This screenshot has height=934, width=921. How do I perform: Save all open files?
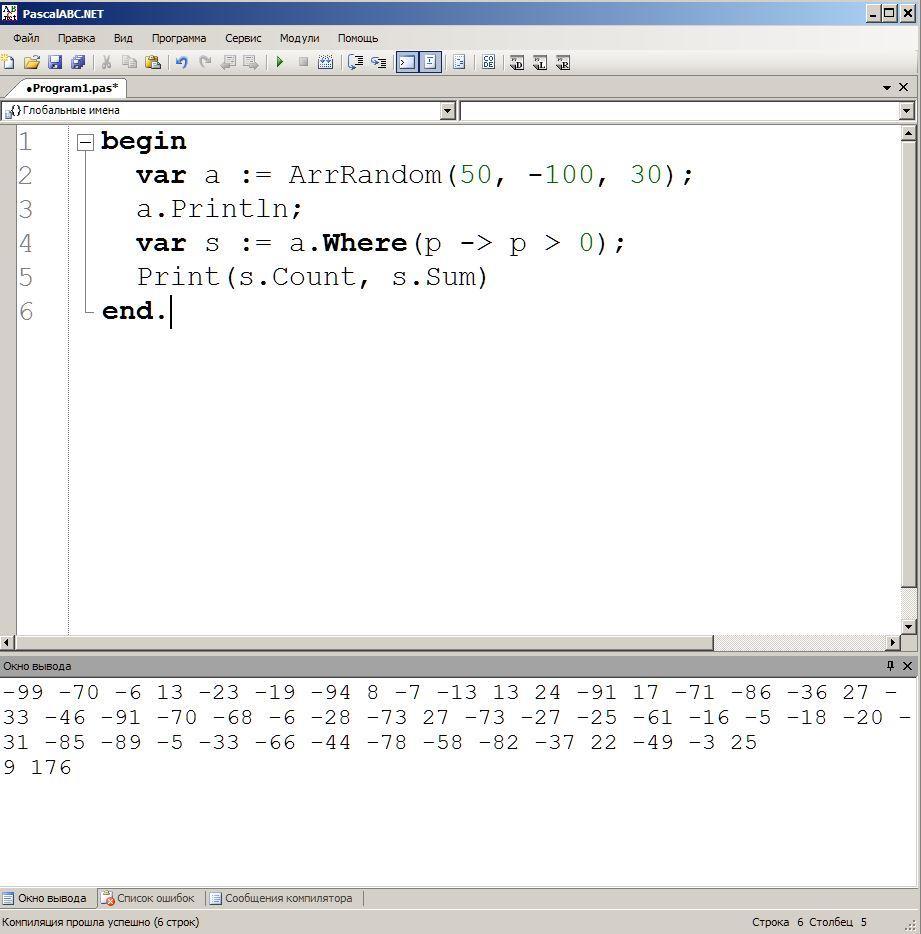78,62
